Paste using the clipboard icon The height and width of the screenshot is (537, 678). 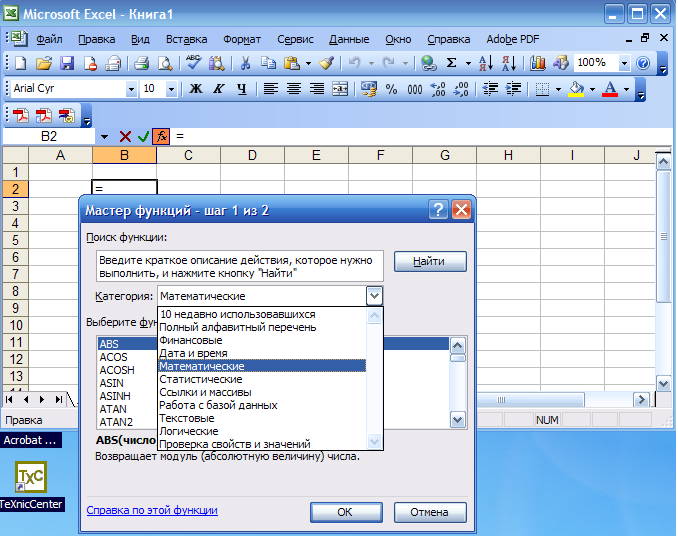[x=292, y=64]
